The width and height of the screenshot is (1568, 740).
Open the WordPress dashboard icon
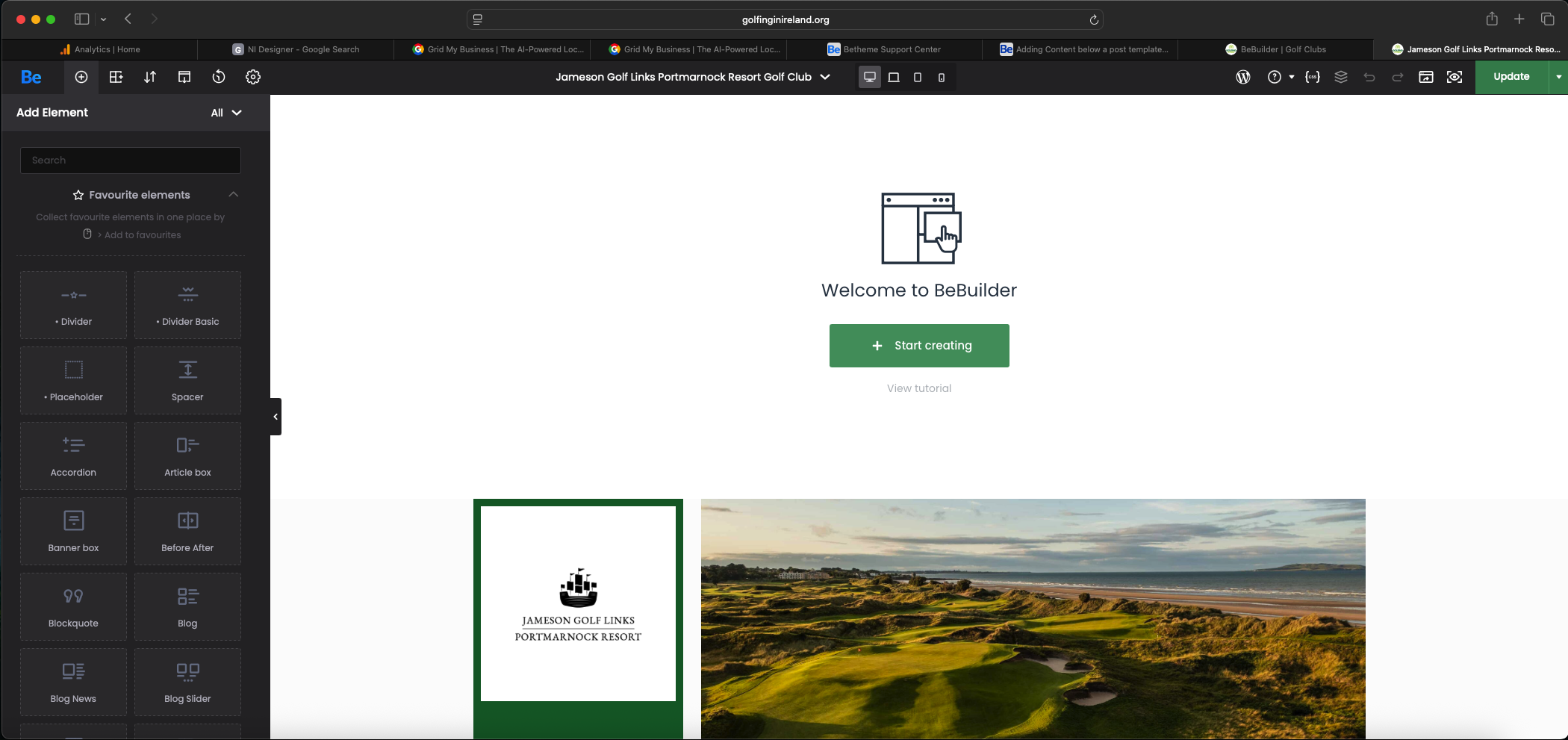[x=1243, y=77]
